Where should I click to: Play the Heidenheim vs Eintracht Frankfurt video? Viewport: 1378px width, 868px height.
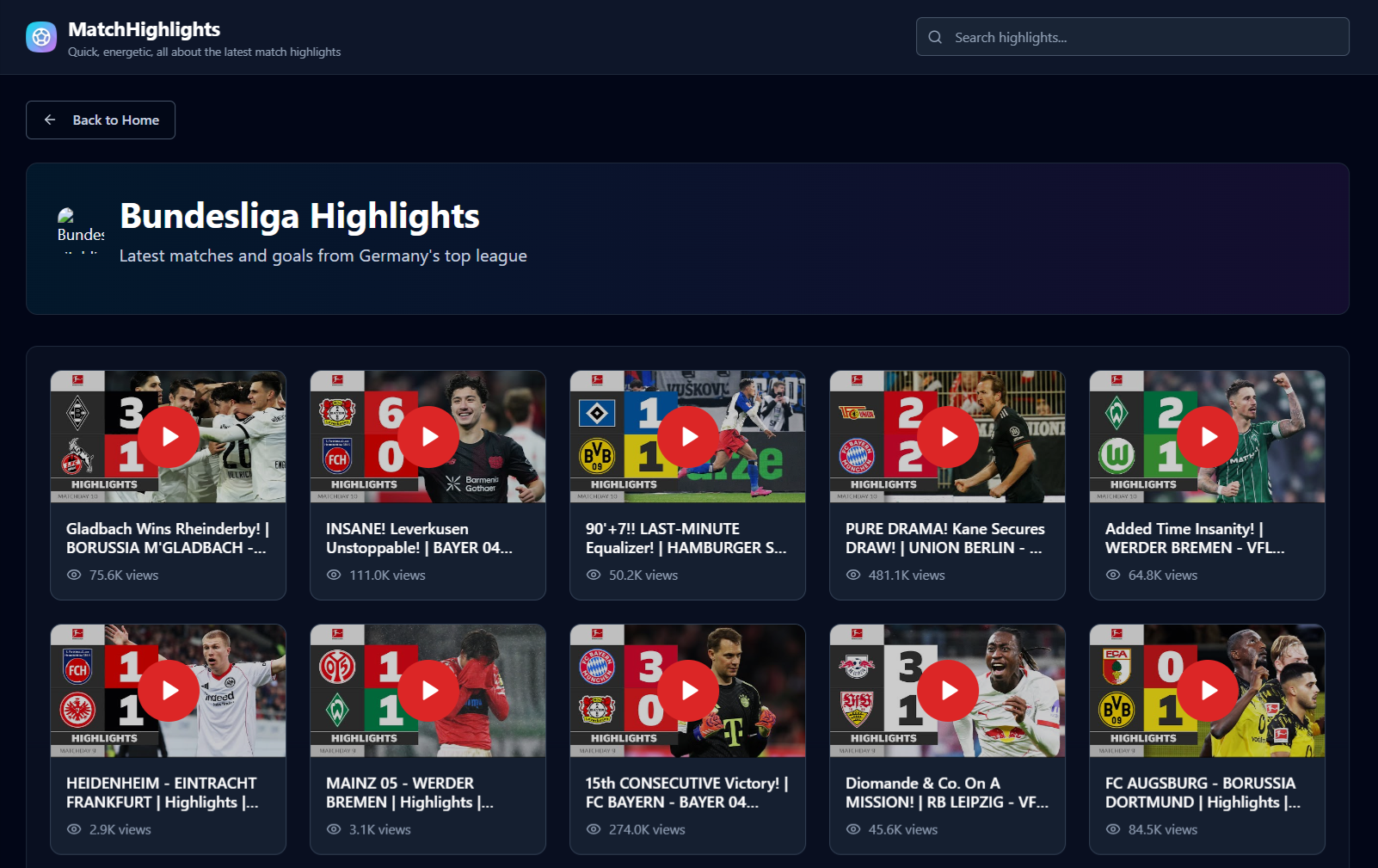point(169,691)
